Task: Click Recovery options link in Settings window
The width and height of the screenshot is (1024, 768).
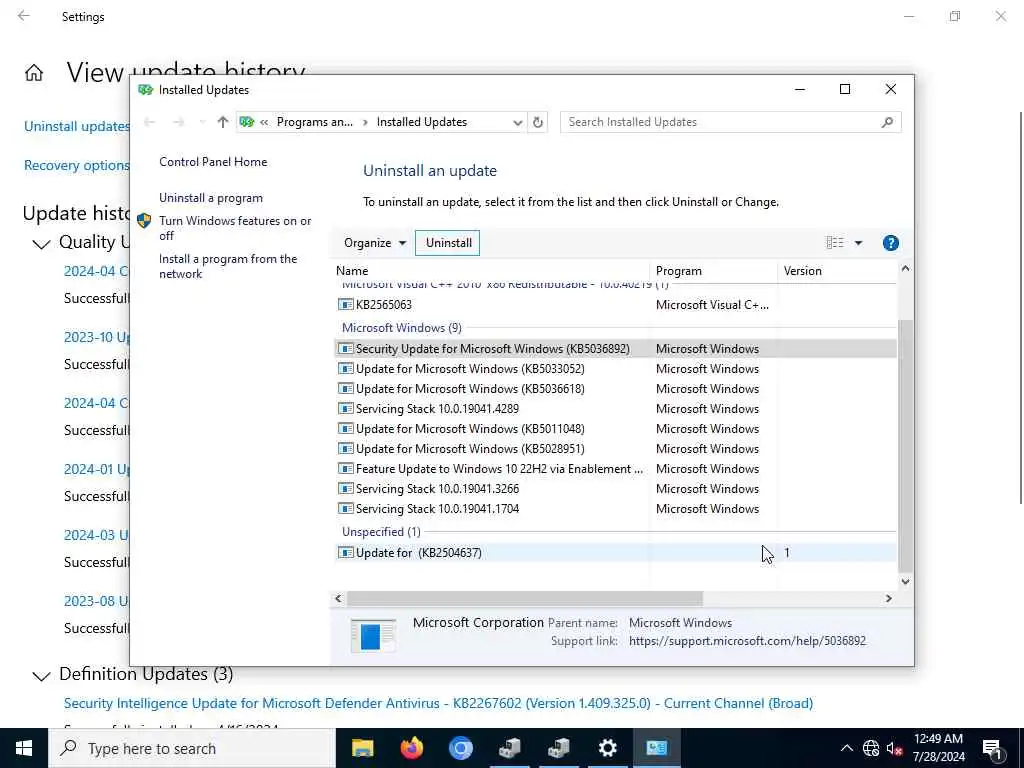Action: click(x=77, y=165)
